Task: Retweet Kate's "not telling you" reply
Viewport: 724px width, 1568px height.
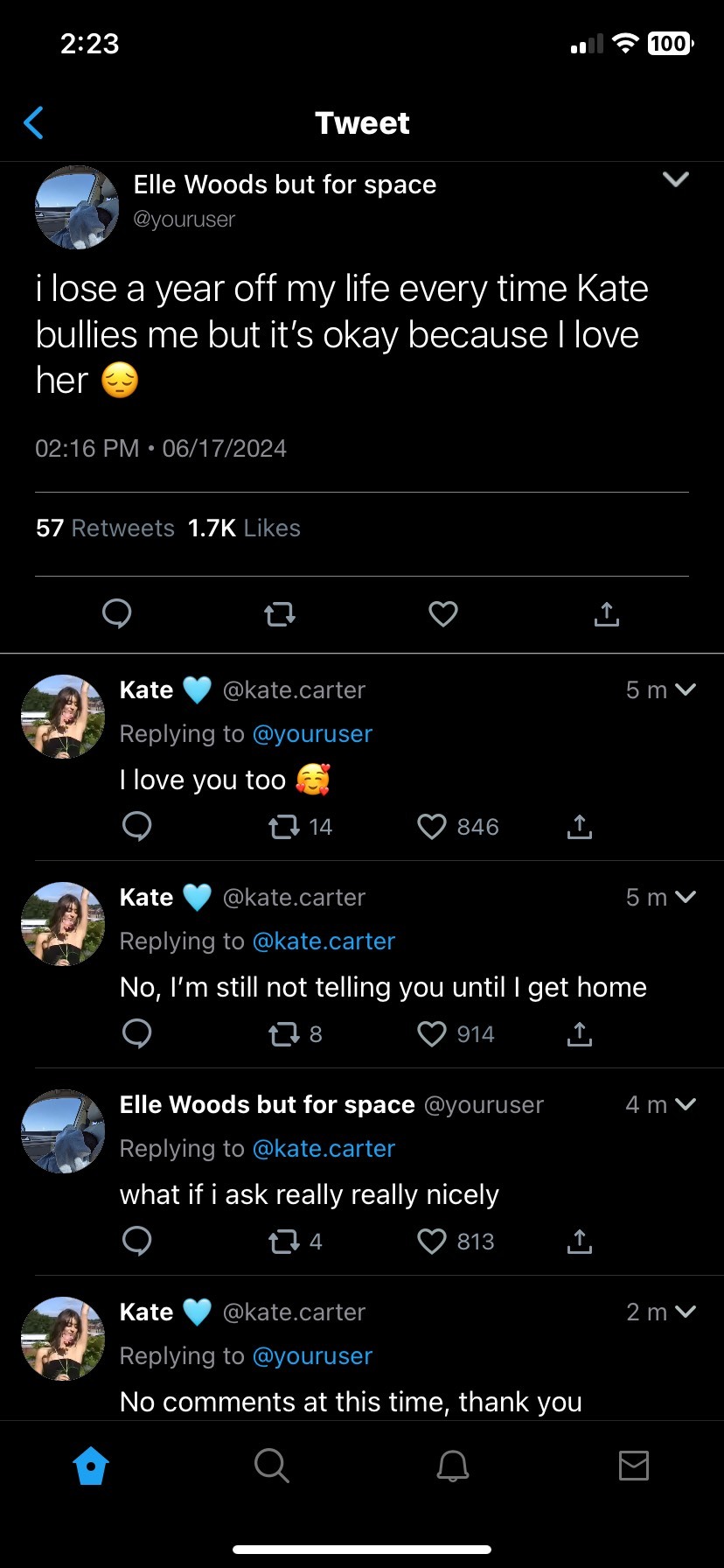Action: pyautogui.click(x=283, y=1034)
